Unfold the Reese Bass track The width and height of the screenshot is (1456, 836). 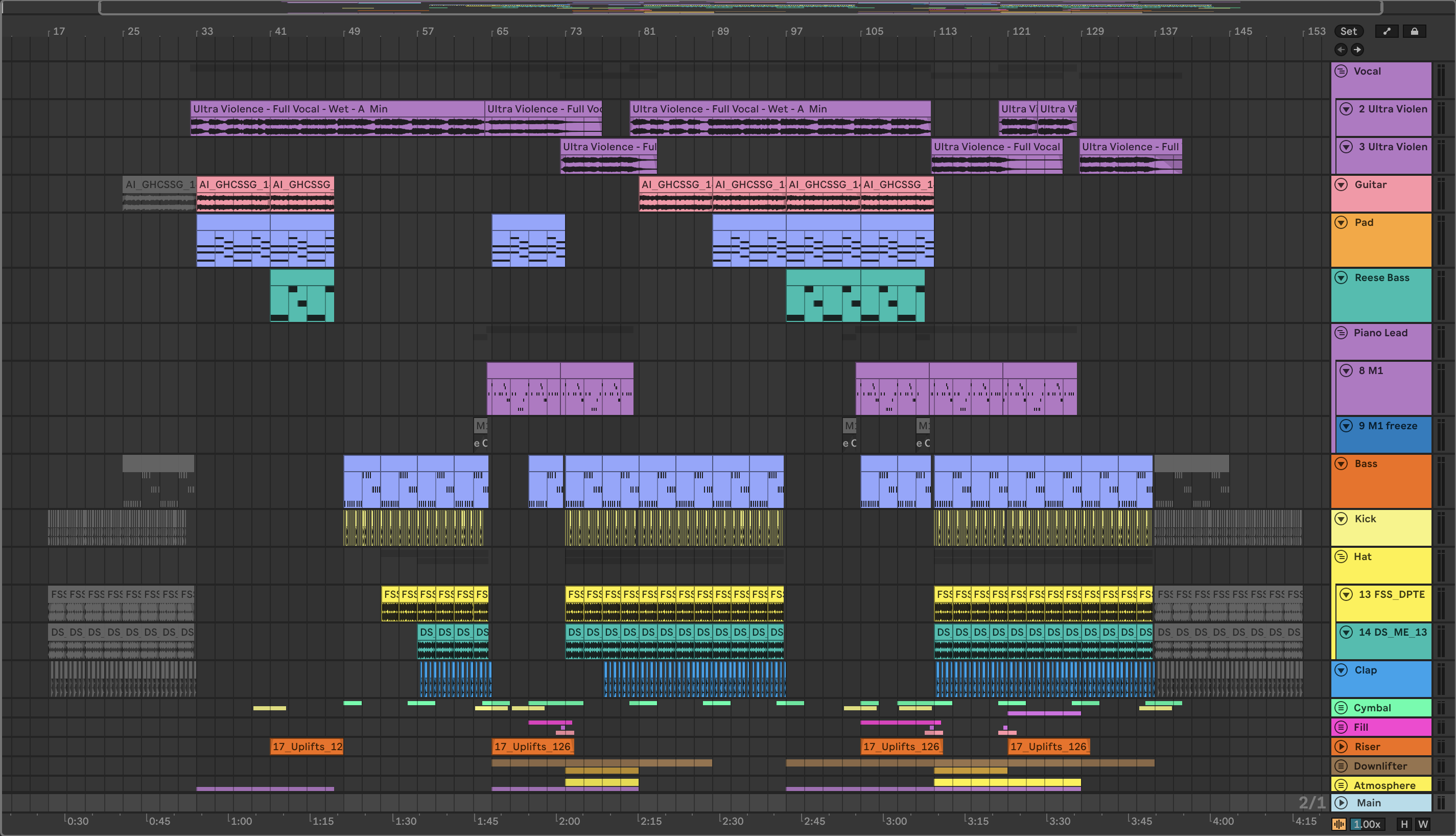[1341, 278]
